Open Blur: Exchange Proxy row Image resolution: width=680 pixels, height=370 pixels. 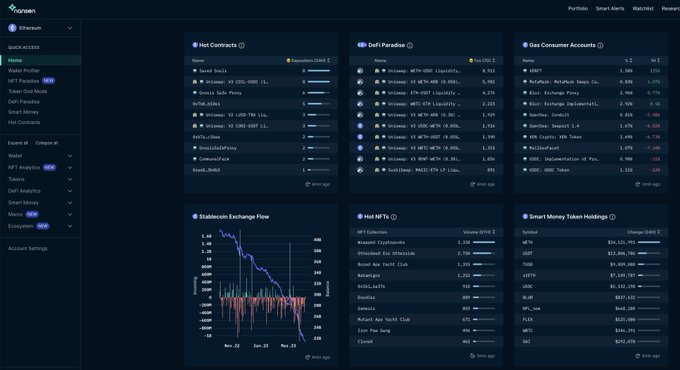pos(591,93)
